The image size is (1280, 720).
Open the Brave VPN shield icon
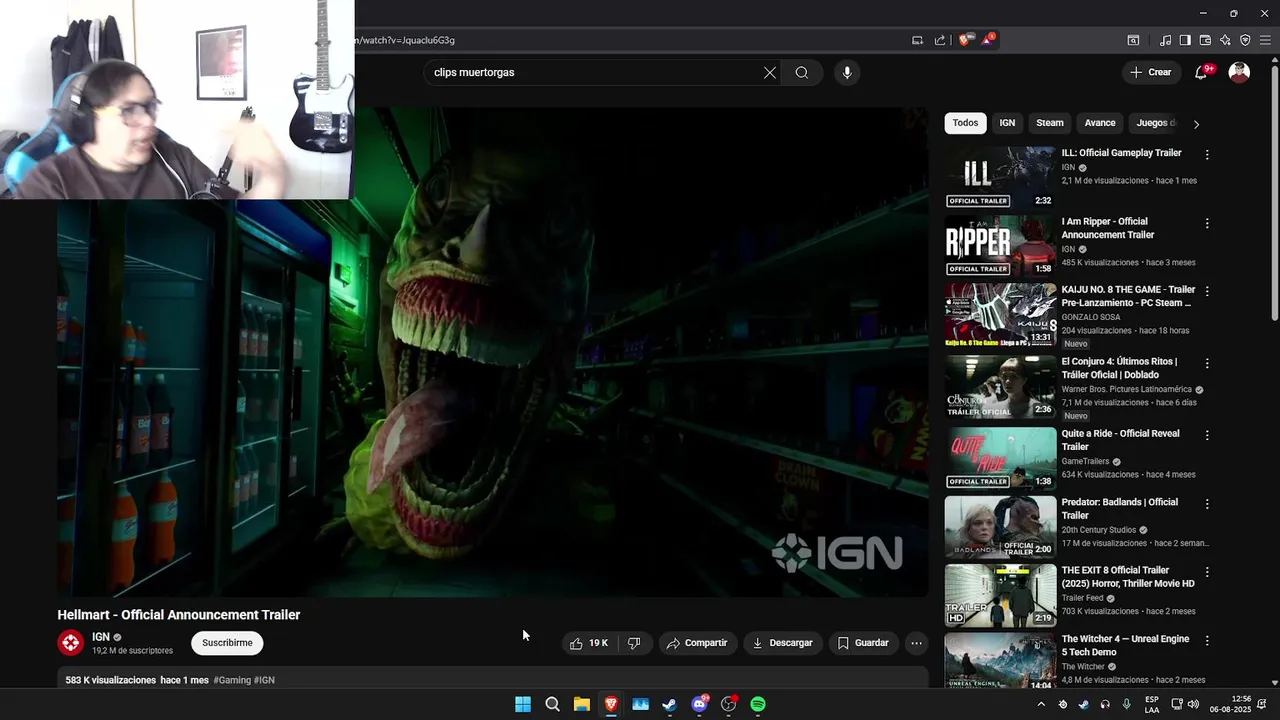[x=1245, y=40]
